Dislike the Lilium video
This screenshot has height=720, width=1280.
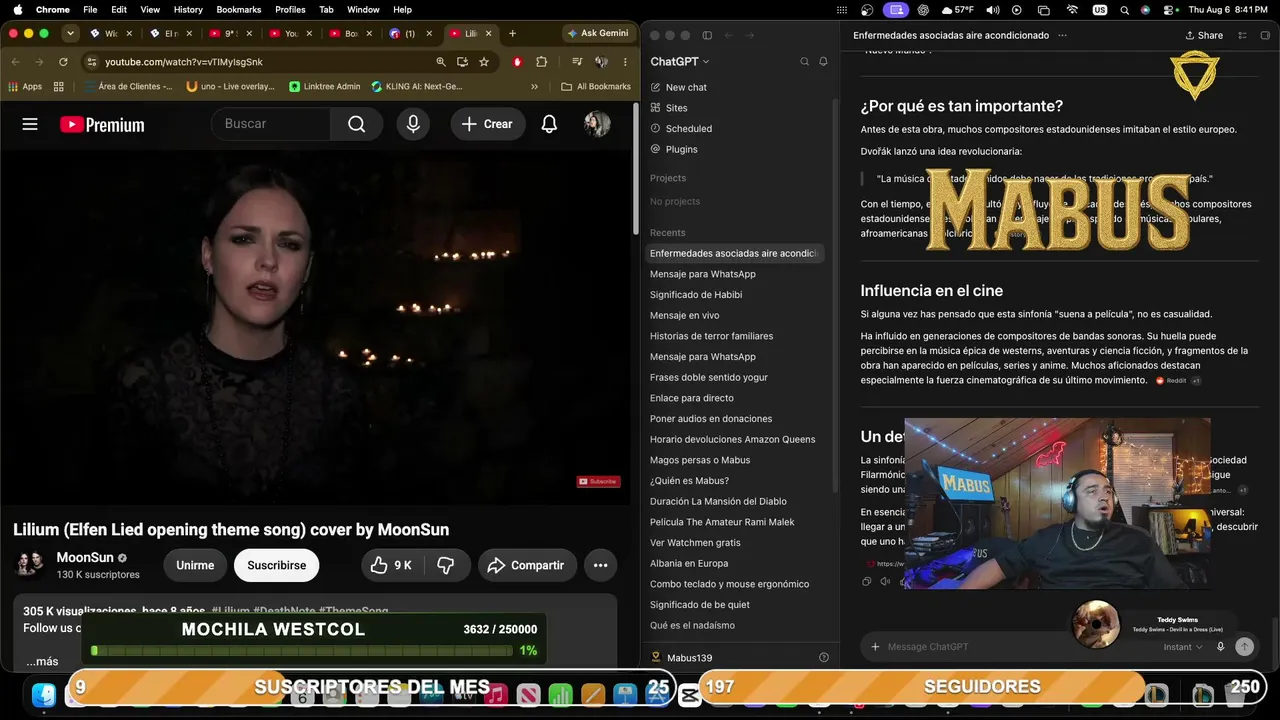[x=446, y=565]
